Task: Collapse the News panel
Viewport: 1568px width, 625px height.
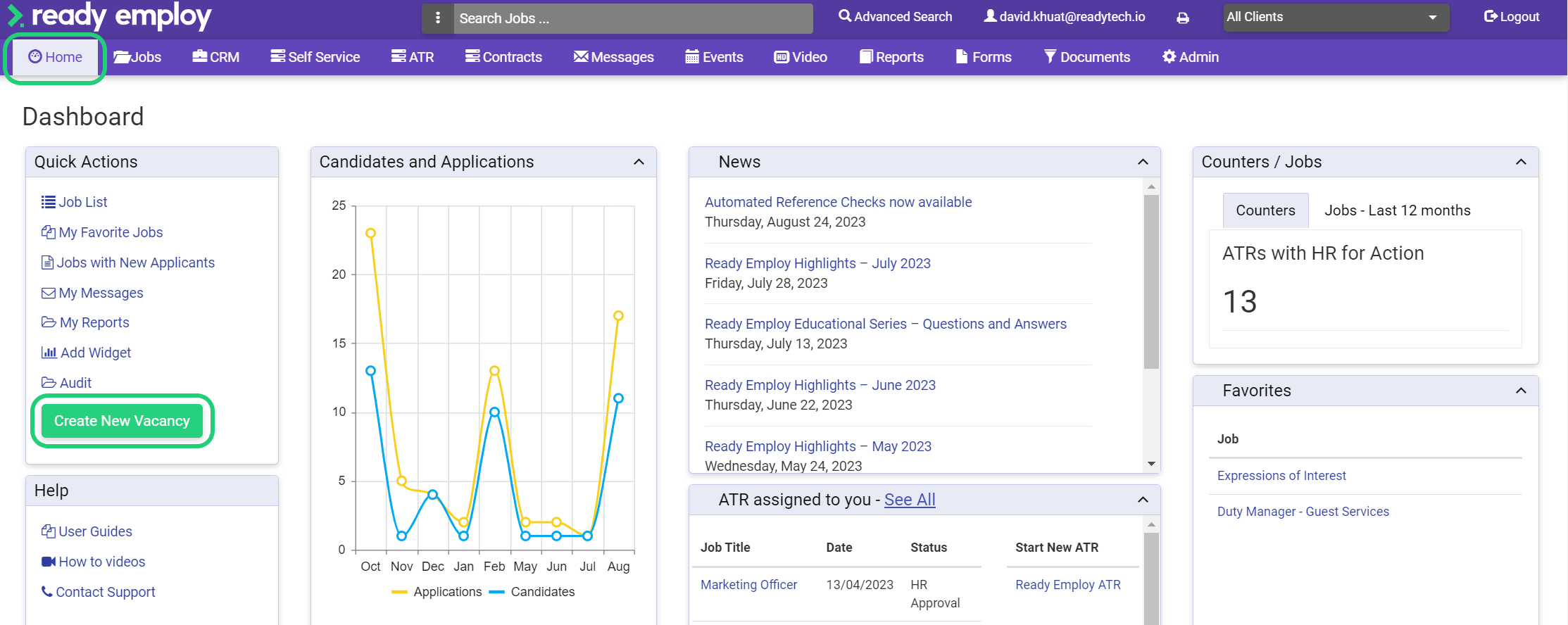Action: 1143,162
